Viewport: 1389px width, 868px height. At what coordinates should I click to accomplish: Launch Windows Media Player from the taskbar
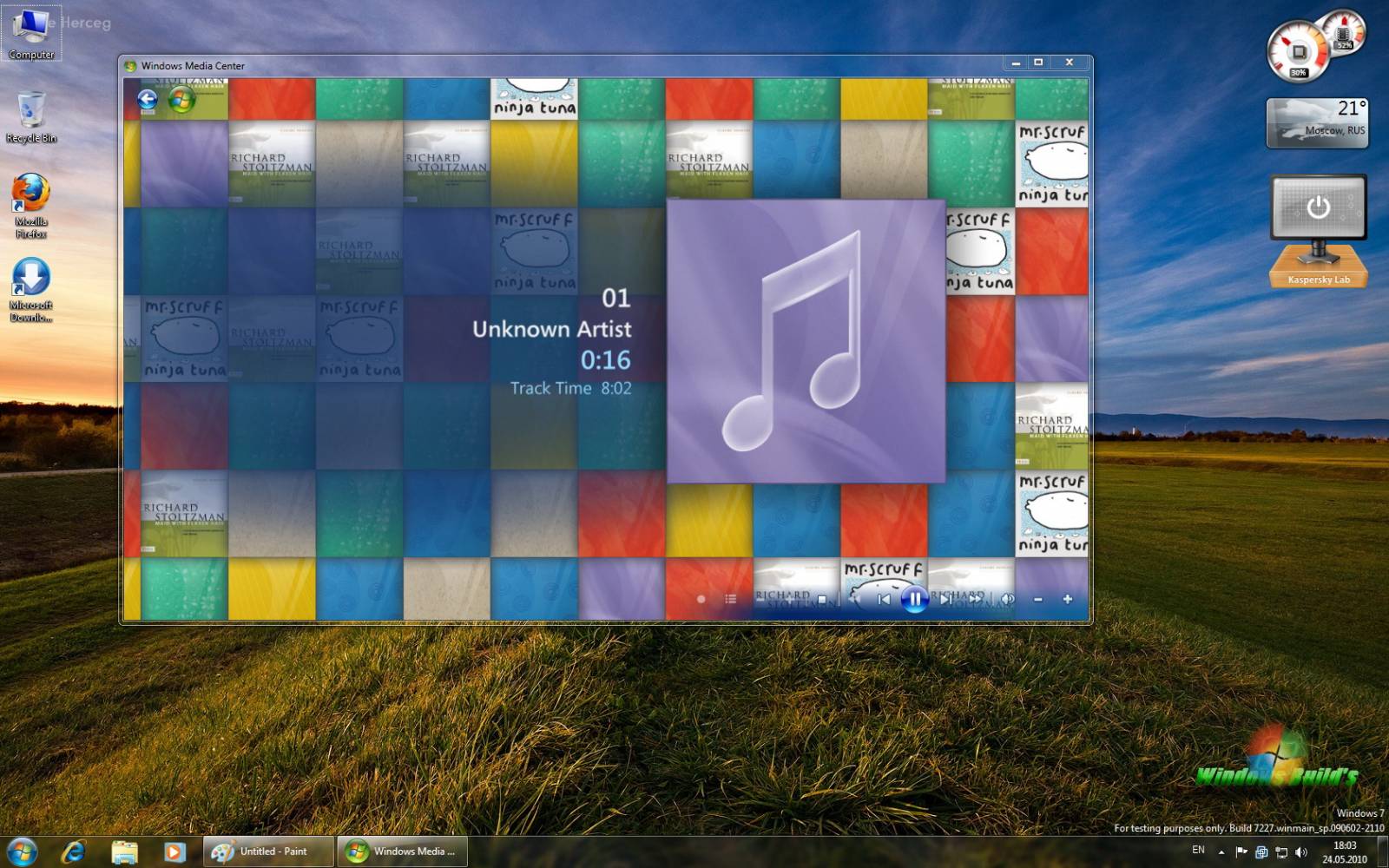(174, 852)
